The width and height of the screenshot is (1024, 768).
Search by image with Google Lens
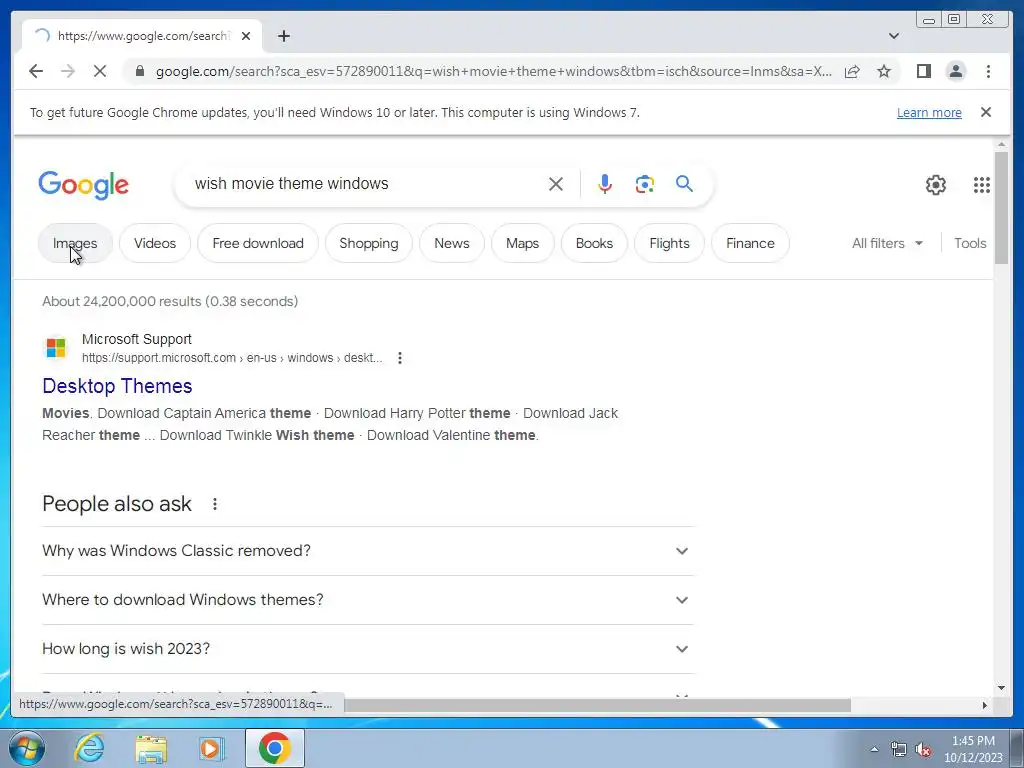pos(645,184)
